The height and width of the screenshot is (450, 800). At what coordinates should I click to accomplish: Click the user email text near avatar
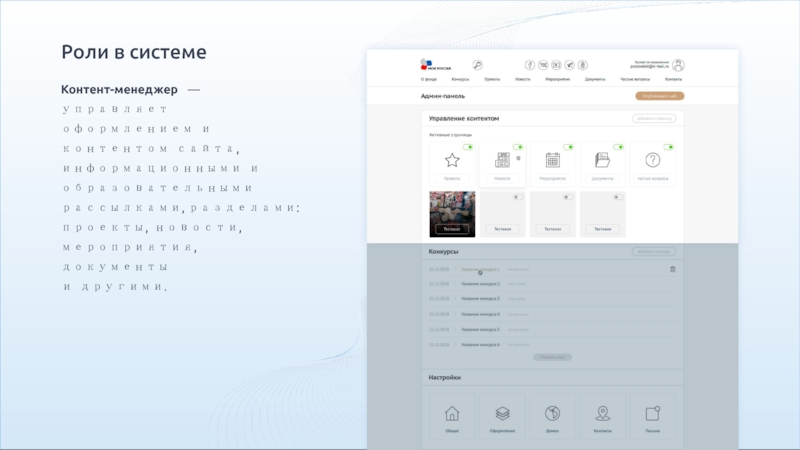[x=649, y=66]
